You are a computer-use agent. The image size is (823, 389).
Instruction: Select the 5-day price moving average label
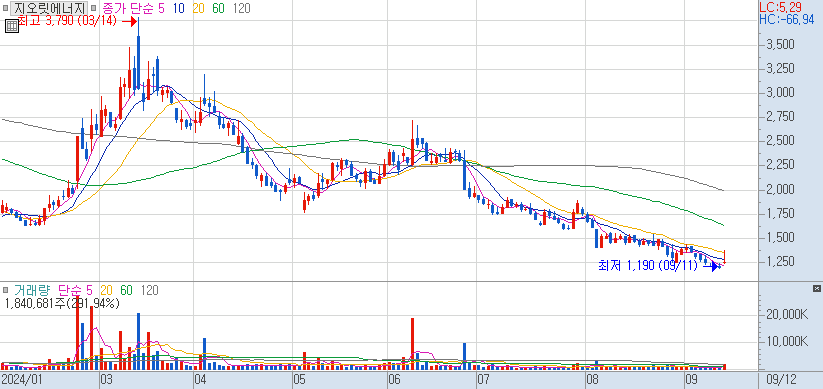[161, 8]
